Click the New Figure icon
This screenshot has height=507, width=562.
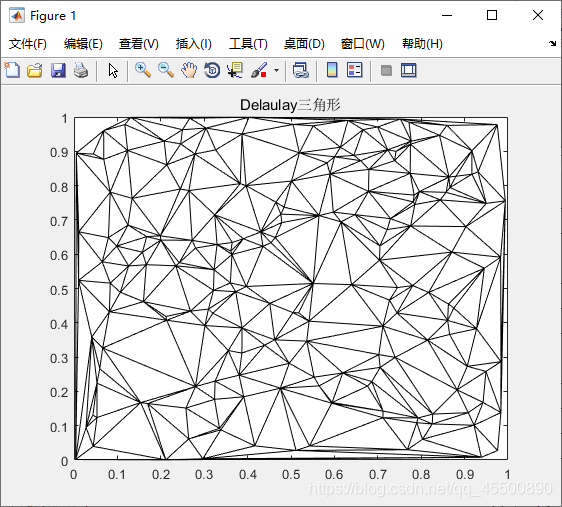12,70
